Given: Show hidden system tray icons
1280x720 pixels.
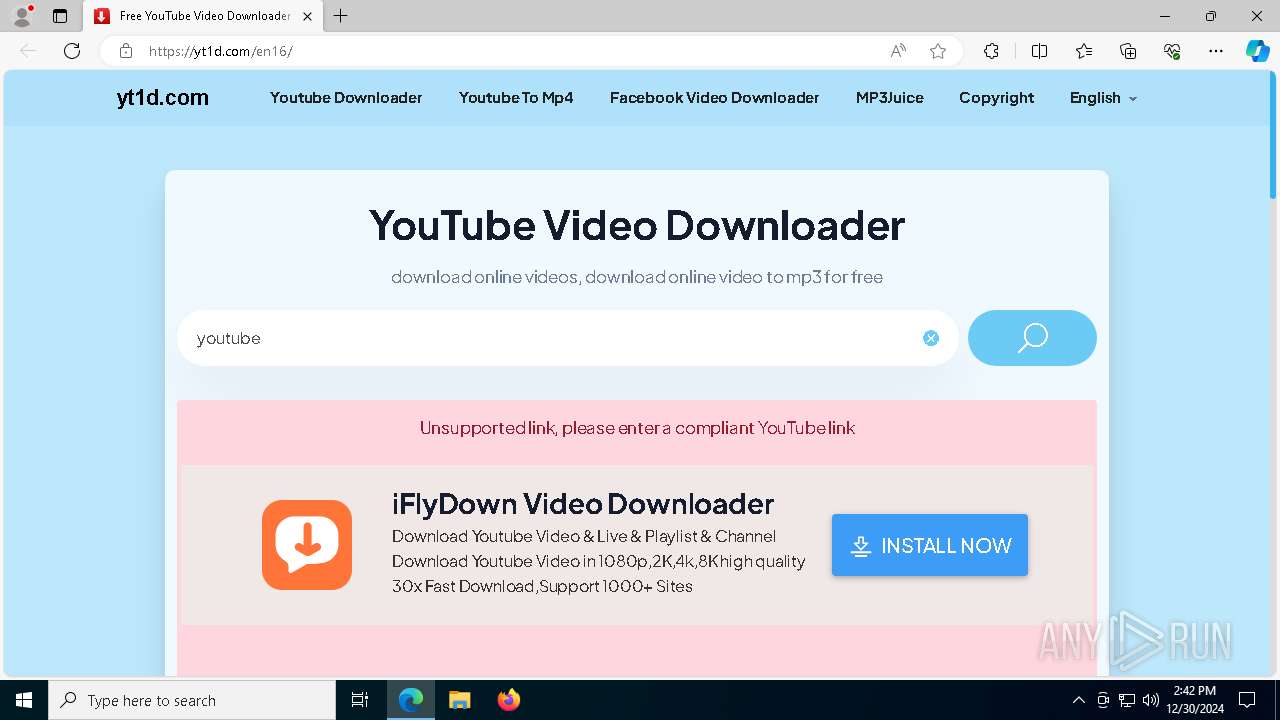Looking at the screenshot, I should (1078, 700).
